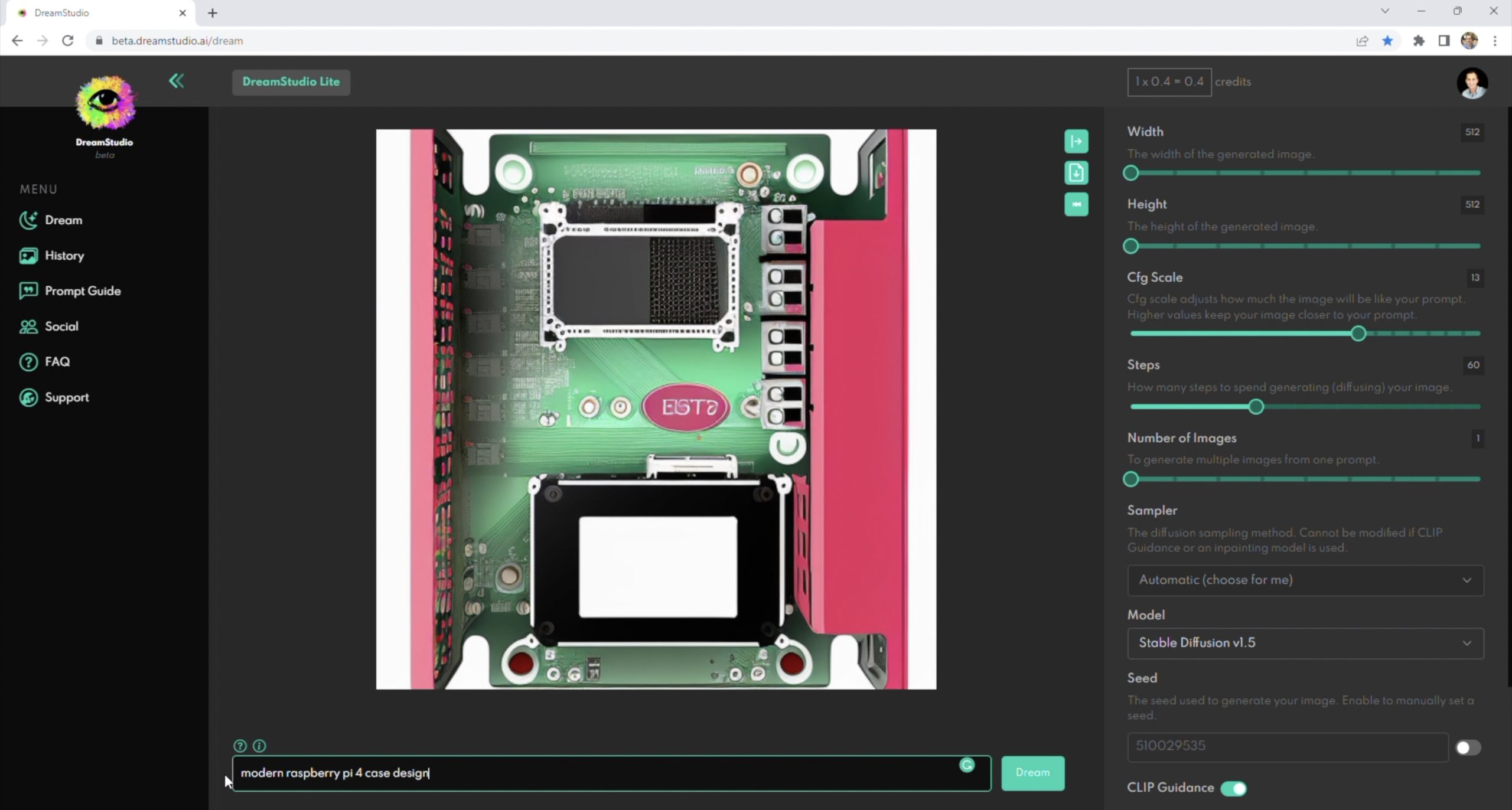Open the History menu item
Viewport: 1512px width, 810px height.
(x=64, y=256)
